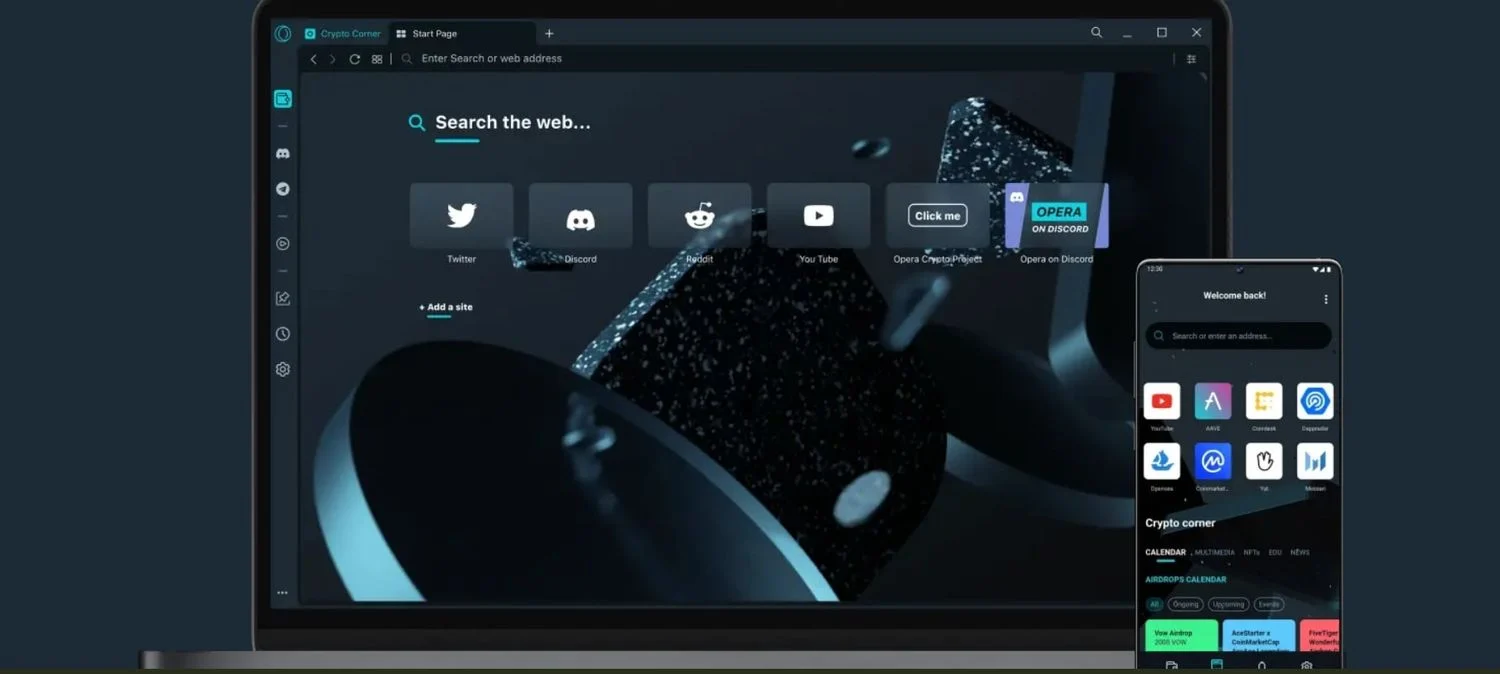Go forward with the forward arrow
The image size is (1500, 674).
pyautogui.click(x=333, y=59)
